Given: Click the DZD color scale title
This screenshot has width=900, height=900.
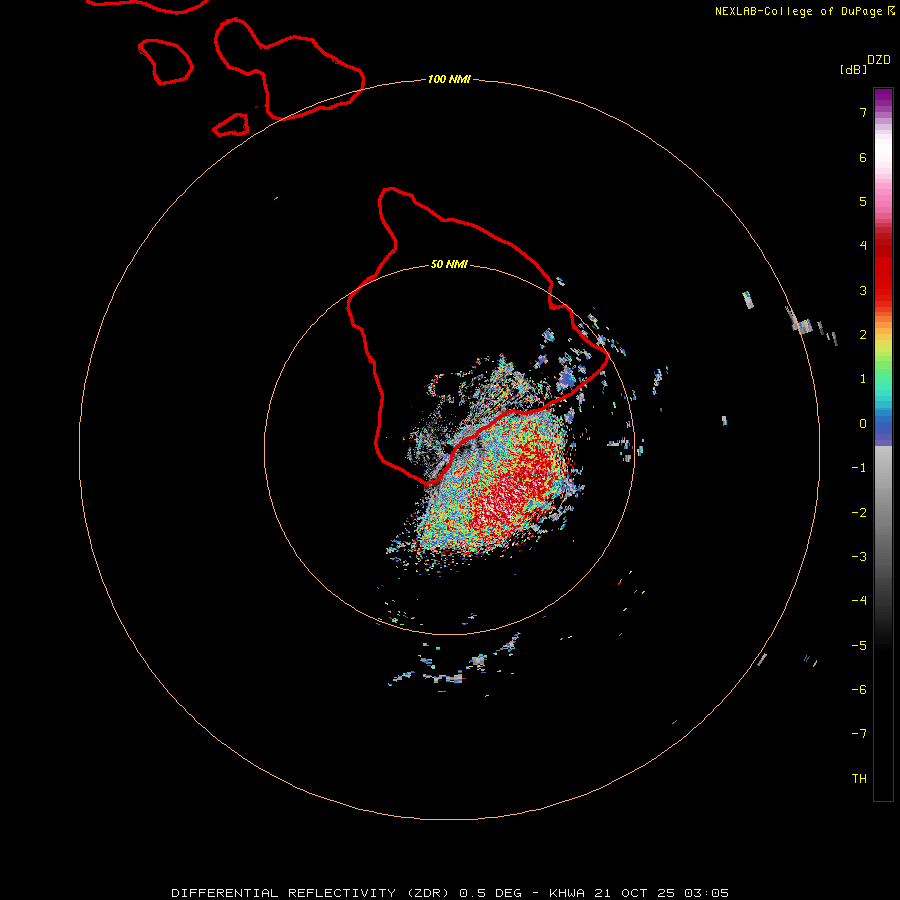Looking at the screenshot, I should click(x=879, y=60).
